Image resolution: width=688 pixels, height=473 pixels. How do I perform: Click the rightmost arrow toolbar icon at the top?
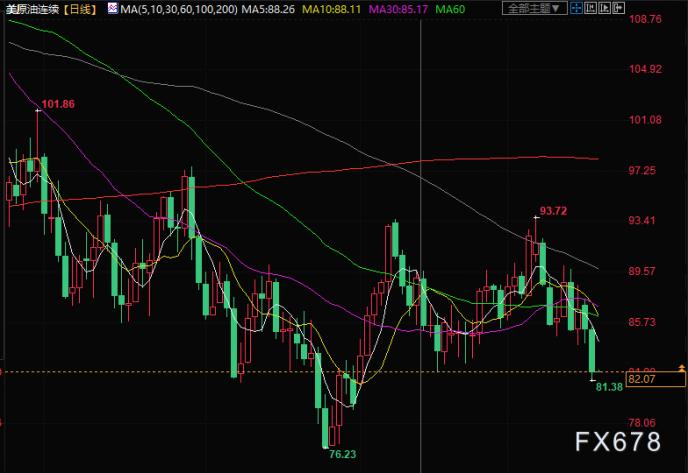coord(618,8)
